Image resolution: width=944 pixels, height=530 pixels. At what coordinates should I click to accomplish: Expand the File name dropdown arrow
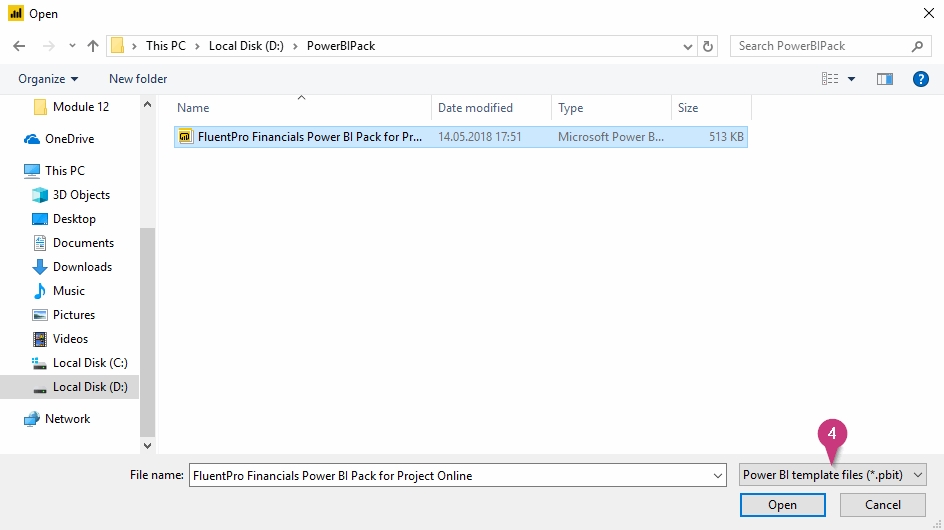(718, 475)
